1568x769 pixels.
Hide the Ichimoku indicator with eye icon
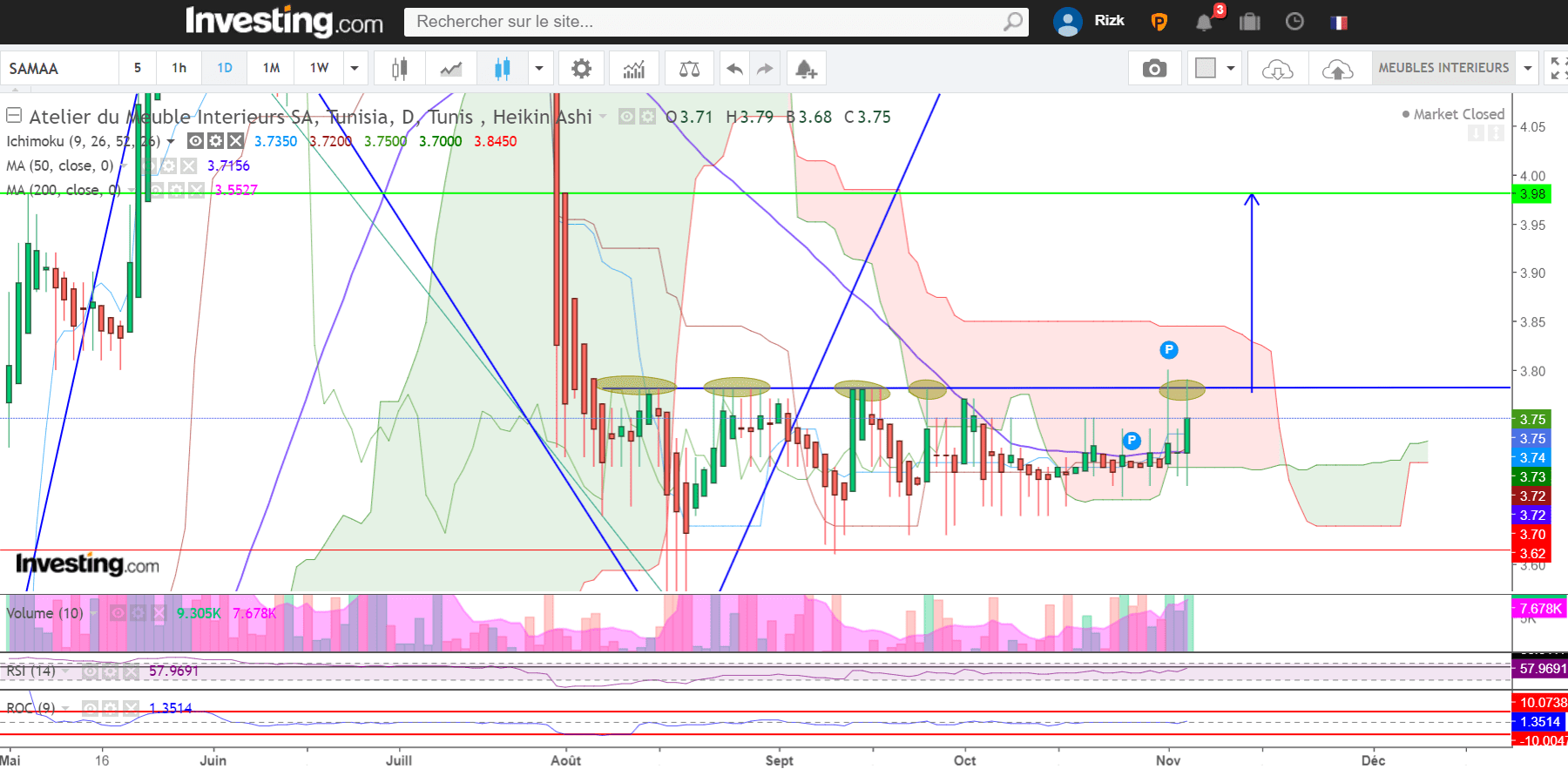tap(196, 140)
